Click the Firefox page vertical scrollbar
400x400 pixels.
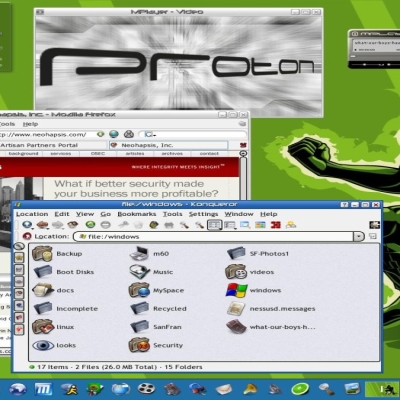[x=243, y=178]
